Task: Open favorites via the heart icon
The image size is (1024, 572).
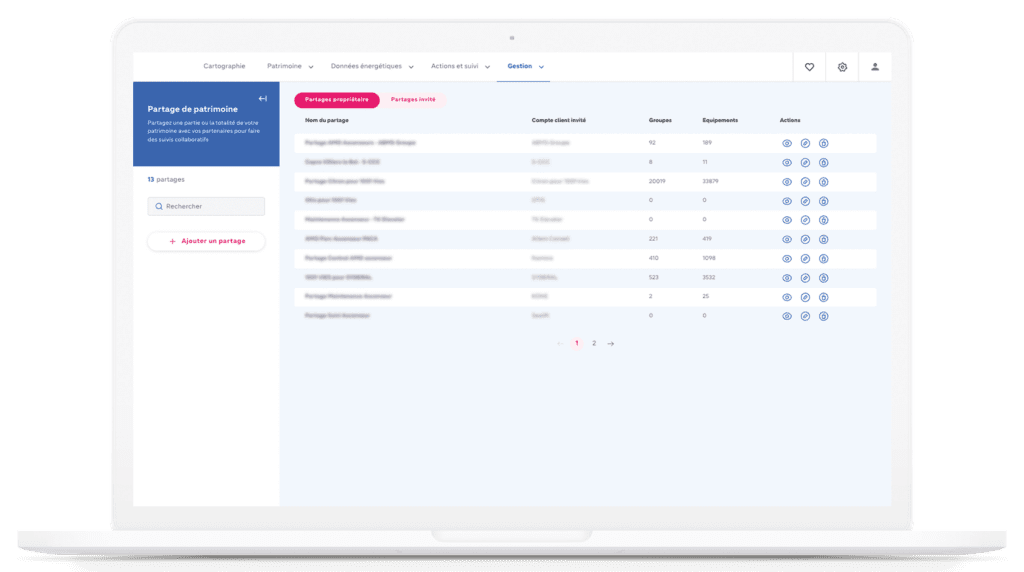Action: [x=809, y=67]
